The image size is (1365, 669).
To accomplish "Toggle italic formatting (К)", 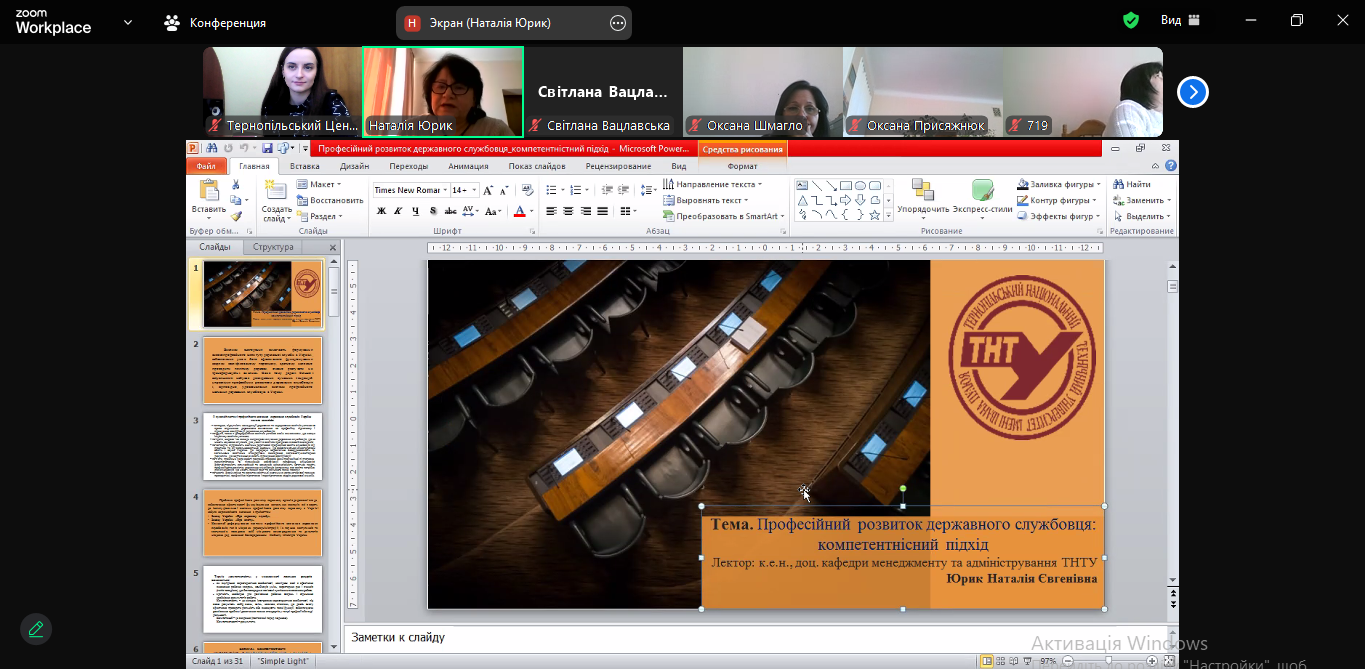I will tap(398, 211).
